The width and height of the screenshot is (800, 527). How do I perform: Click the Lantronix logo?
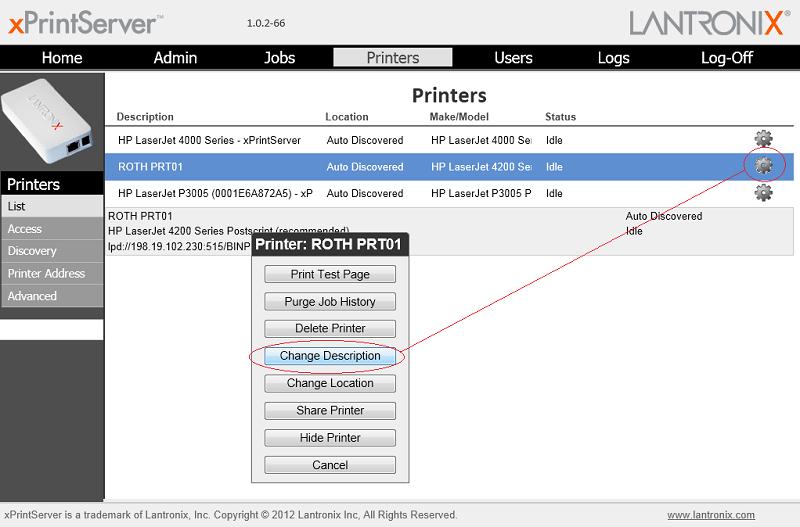coord(709,23)
